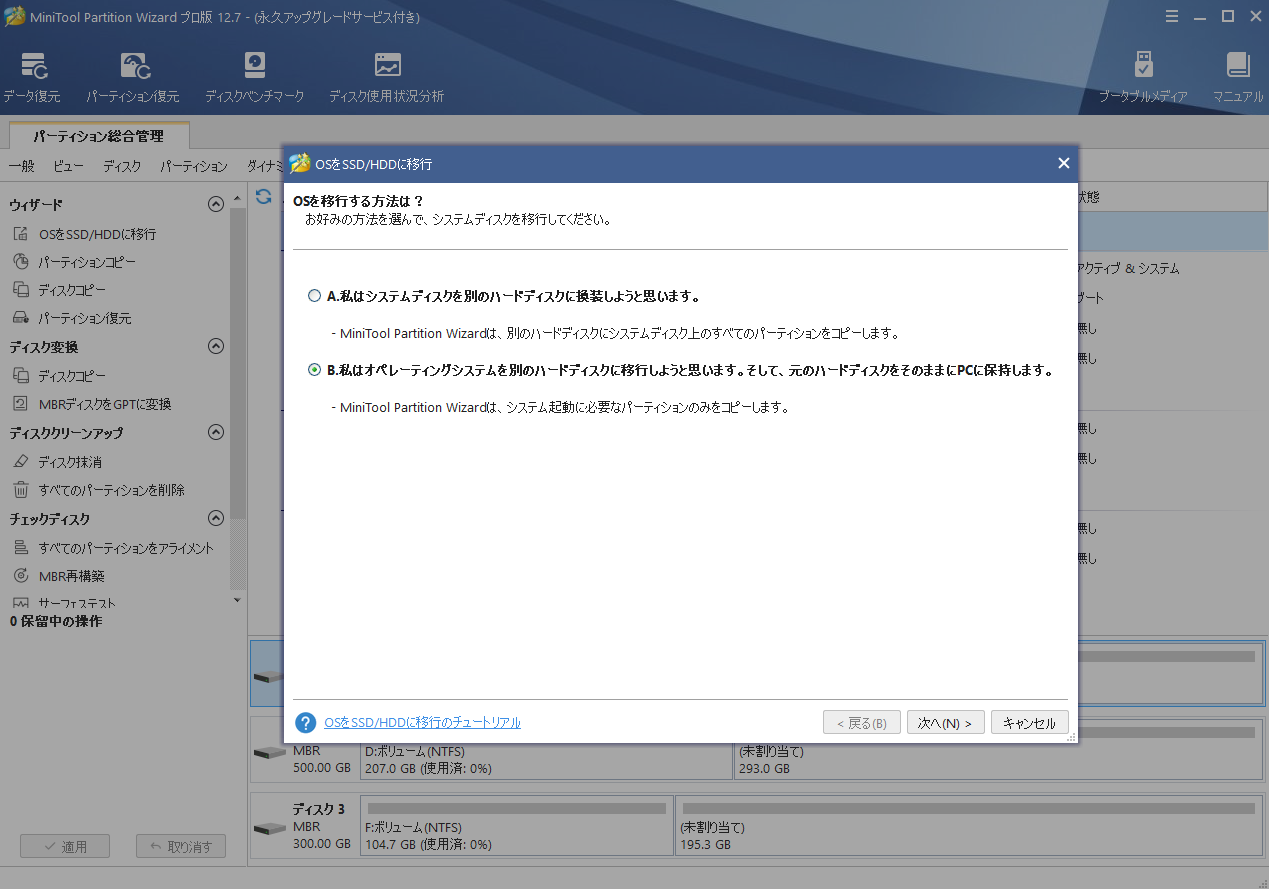Screen dimensions: 1269x889
Task: Select option A to copy all partitions
Action: tap(315, 296)
